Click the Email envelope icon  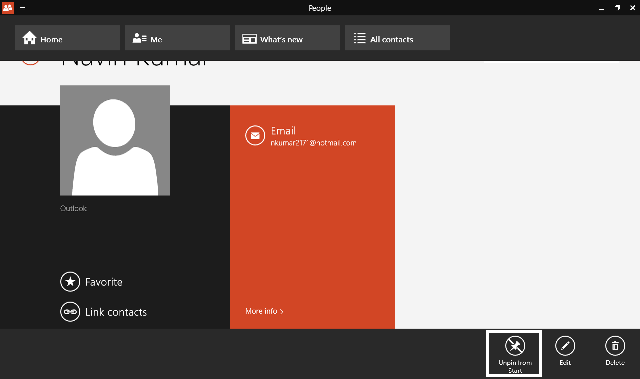pyautogui.click(x=255, y=135)
